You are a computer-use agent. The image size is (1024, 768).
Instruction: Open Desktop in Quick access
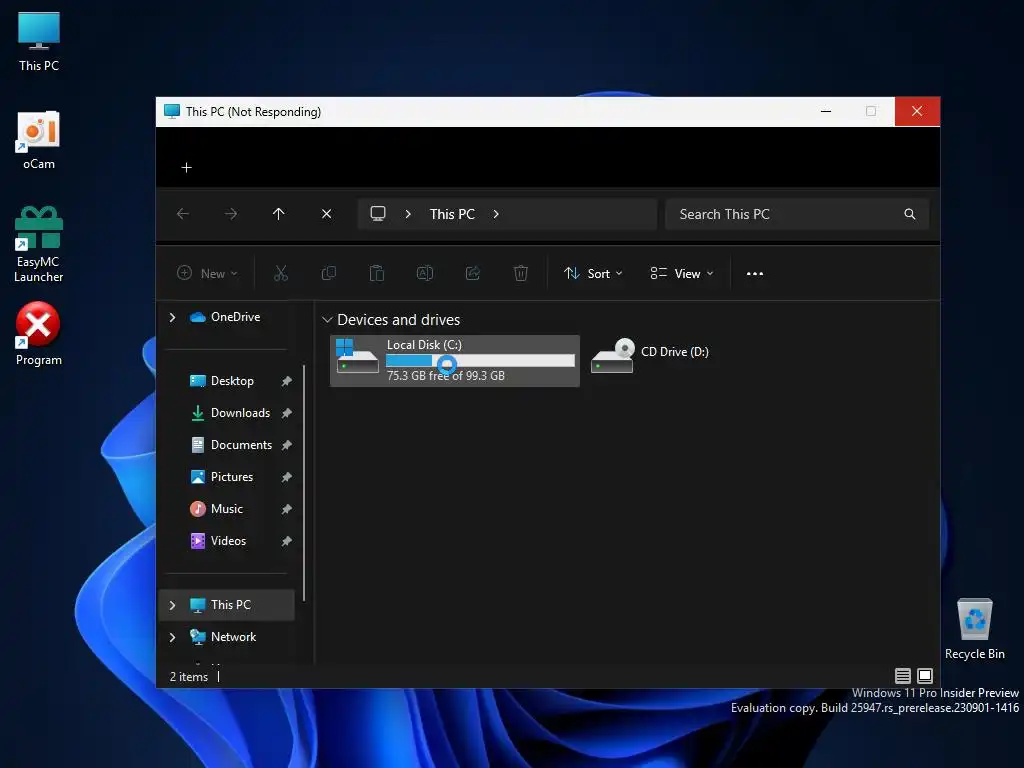221,381
